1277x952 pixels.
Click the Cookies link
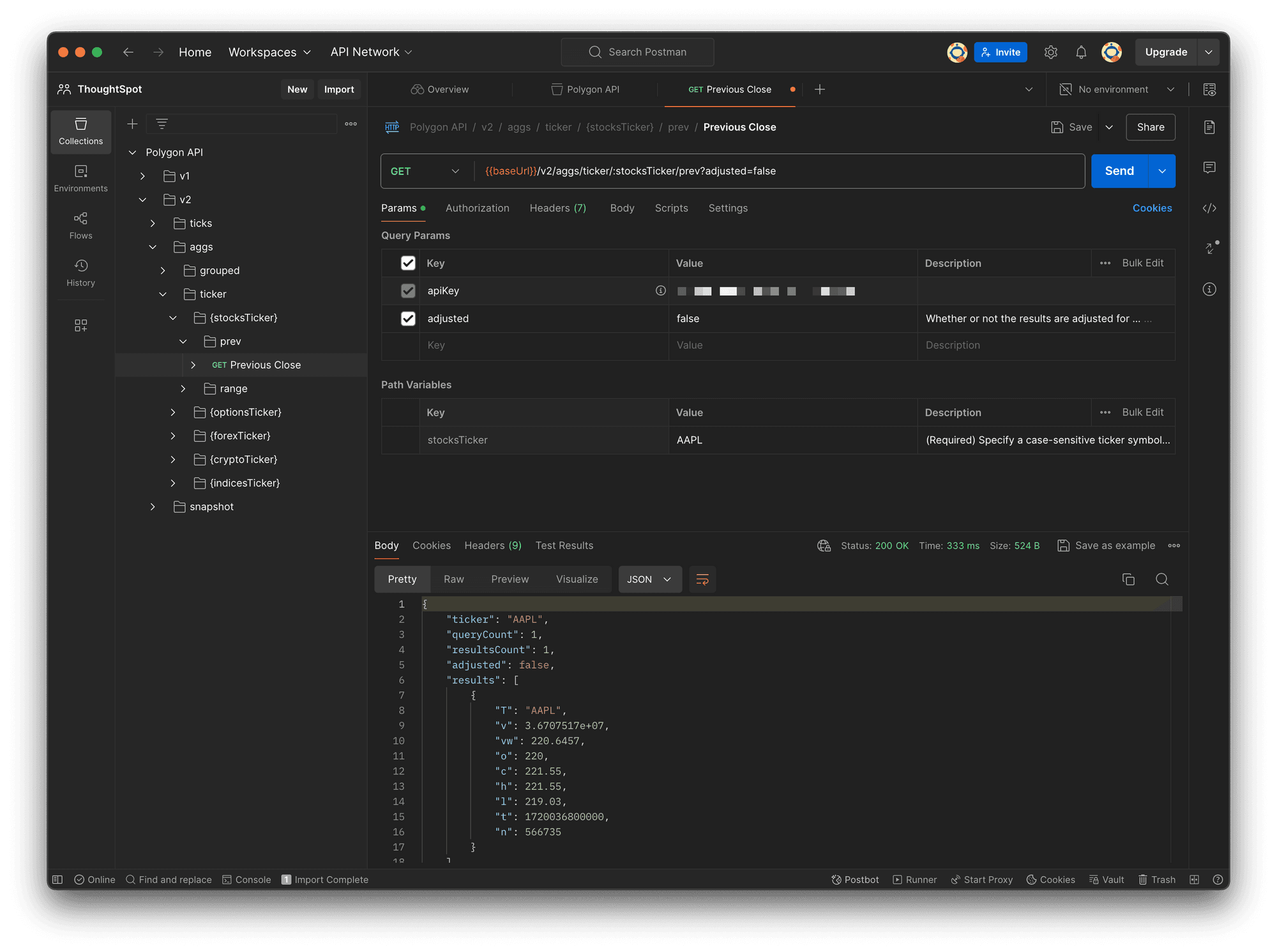tap(1152, 208)
